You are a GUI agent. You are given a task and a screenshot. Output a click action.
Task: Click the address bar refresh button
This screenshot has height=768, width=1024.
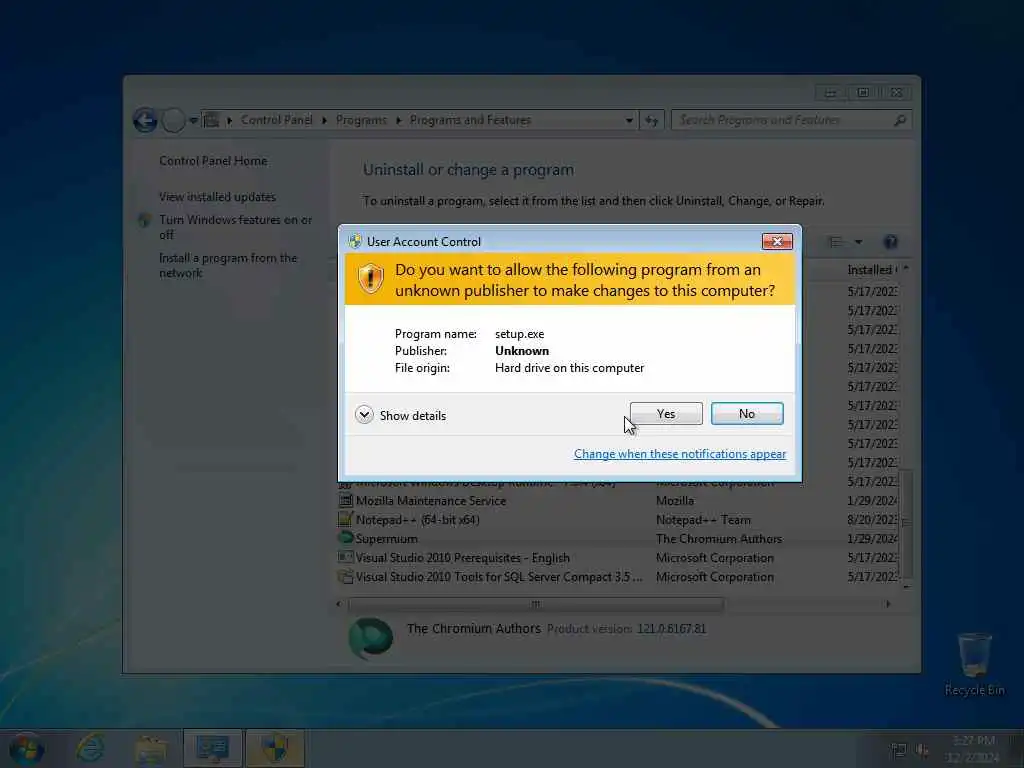(652, 121)
